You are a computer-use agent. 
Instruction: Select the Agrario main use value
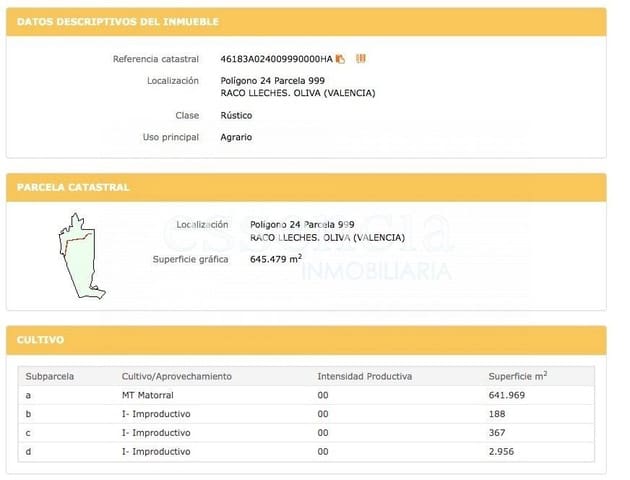(236, 137)
